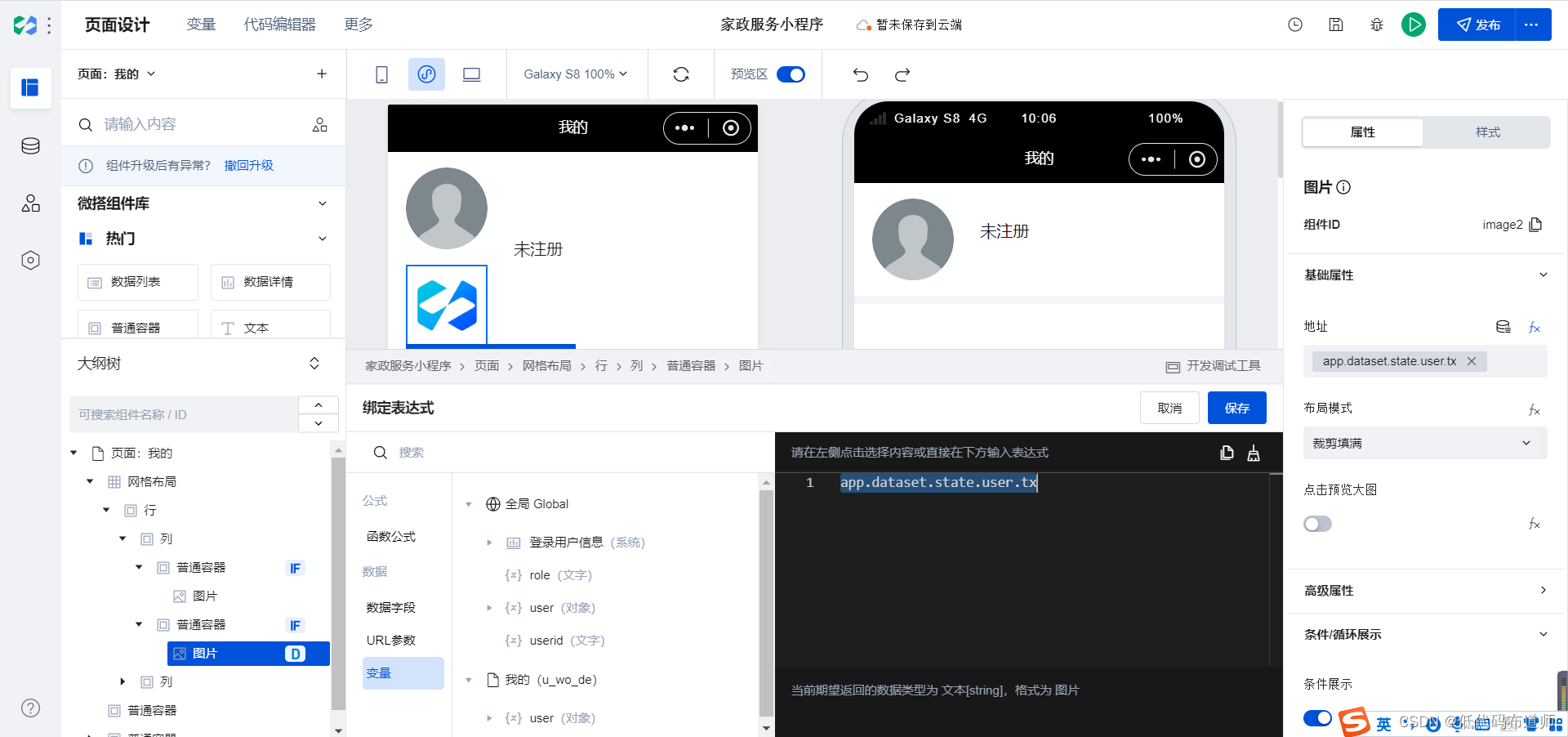Viewport: 1568px width, 737px height.
Task: Open the 开发调试工具 panel
Action: tap(1214, 366)
